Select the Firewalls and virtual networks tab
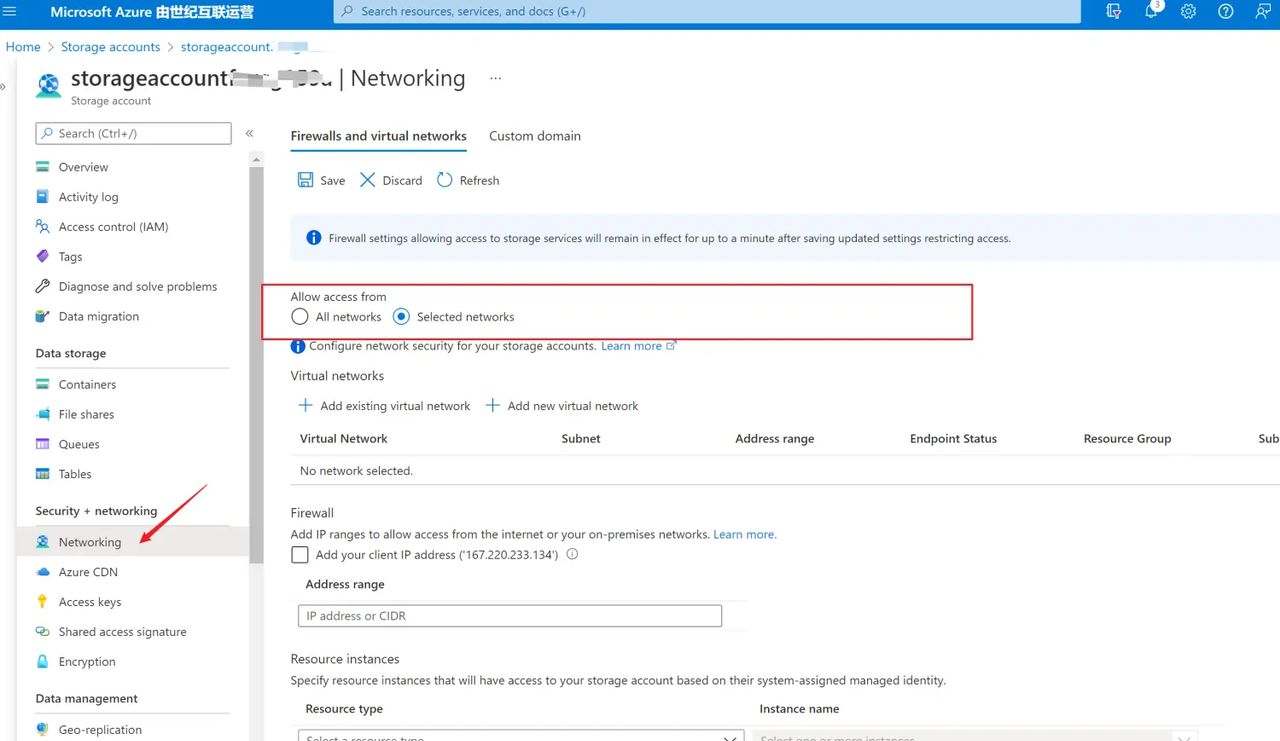1280x741 pixels. [378, 136]
